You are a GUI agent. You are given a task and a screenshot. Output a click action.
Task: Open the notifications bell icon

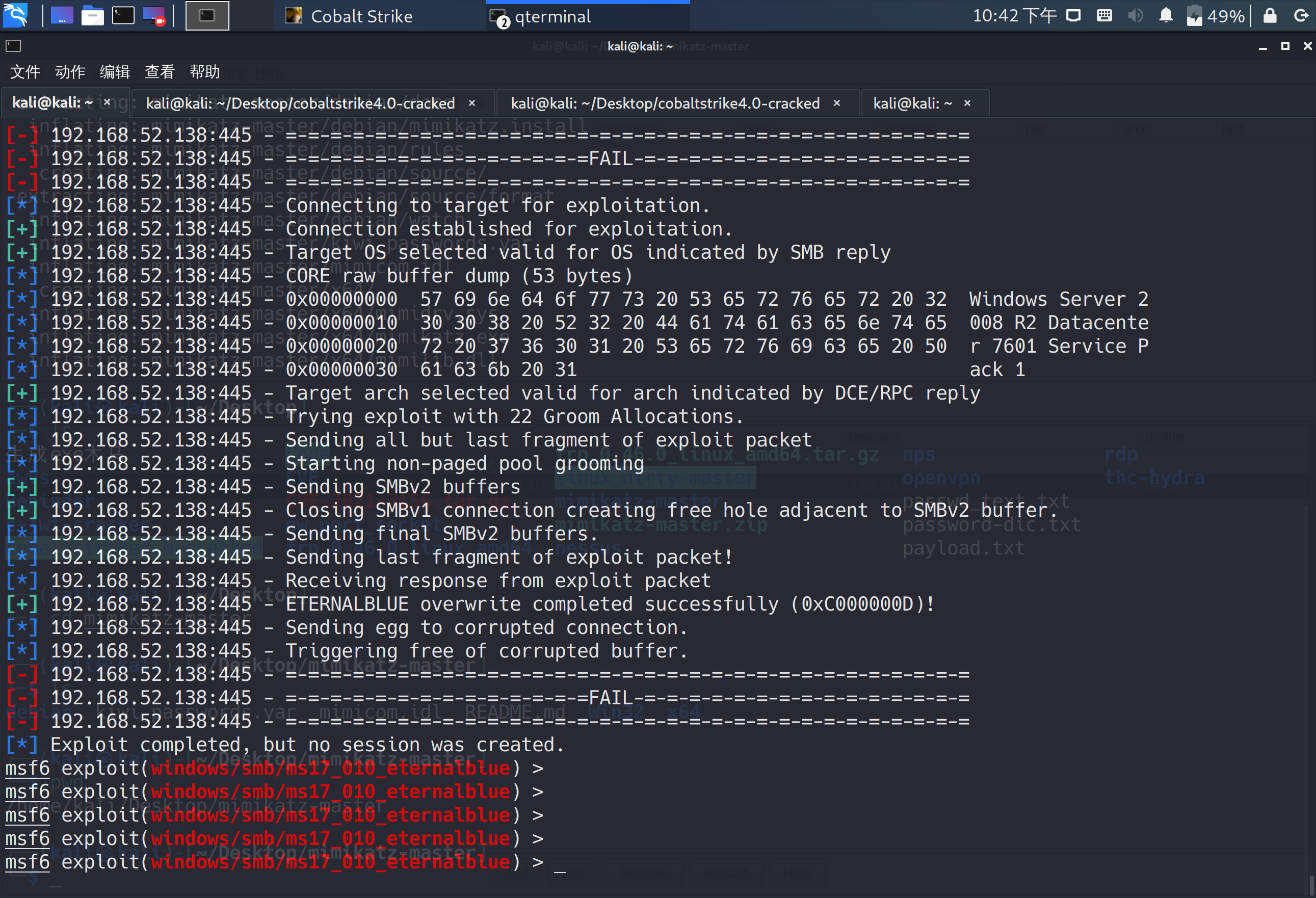[x=1165, y=15]
